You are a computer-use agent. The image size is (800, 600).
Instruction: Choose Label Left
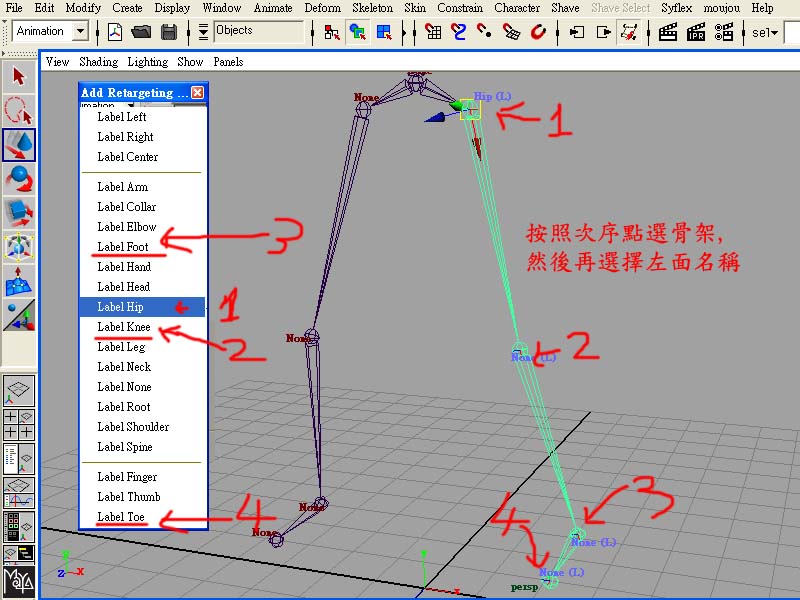143,117
